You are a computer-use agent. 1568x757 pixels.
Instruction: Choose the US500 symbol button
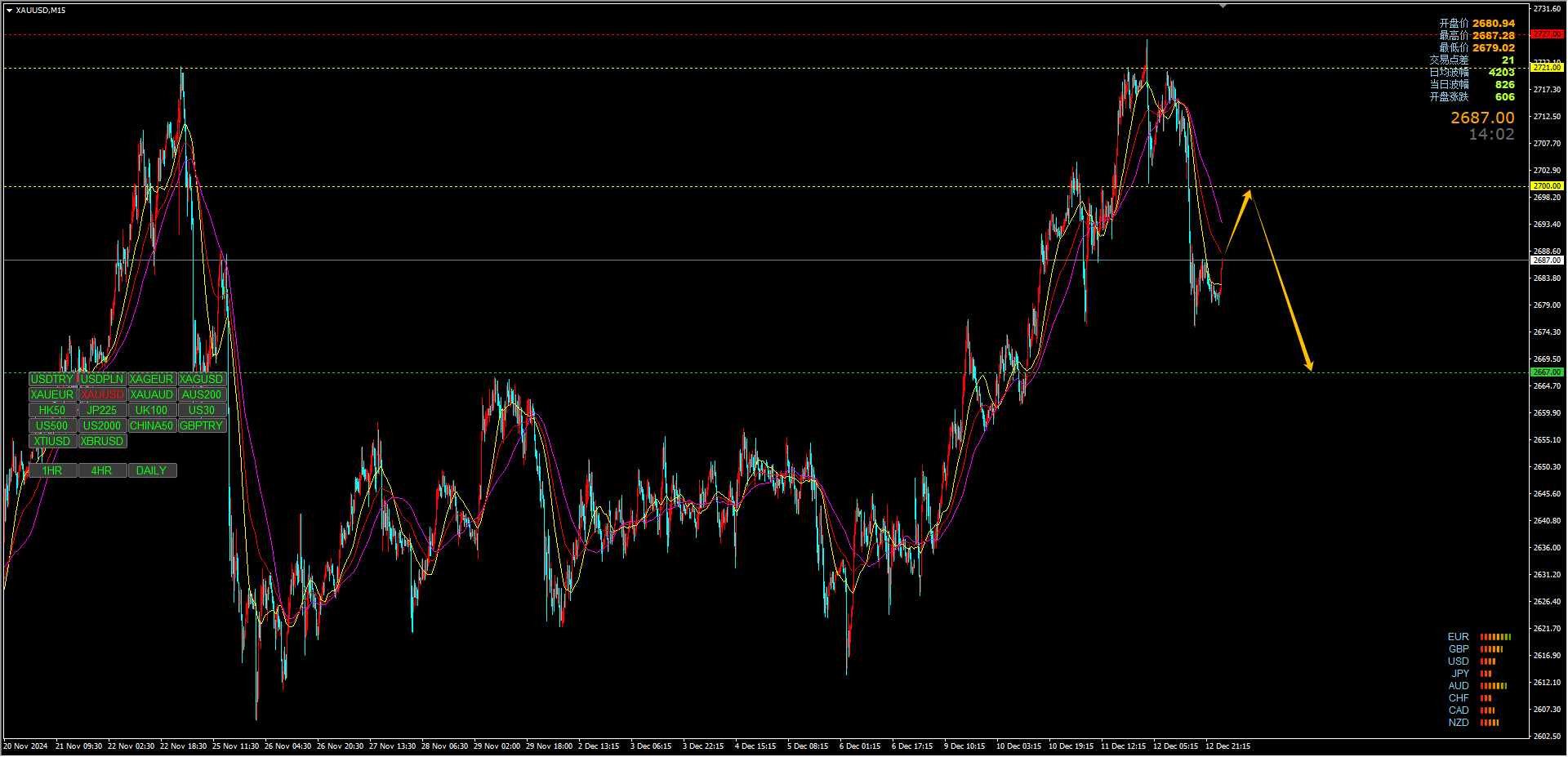tap(52, 425)
